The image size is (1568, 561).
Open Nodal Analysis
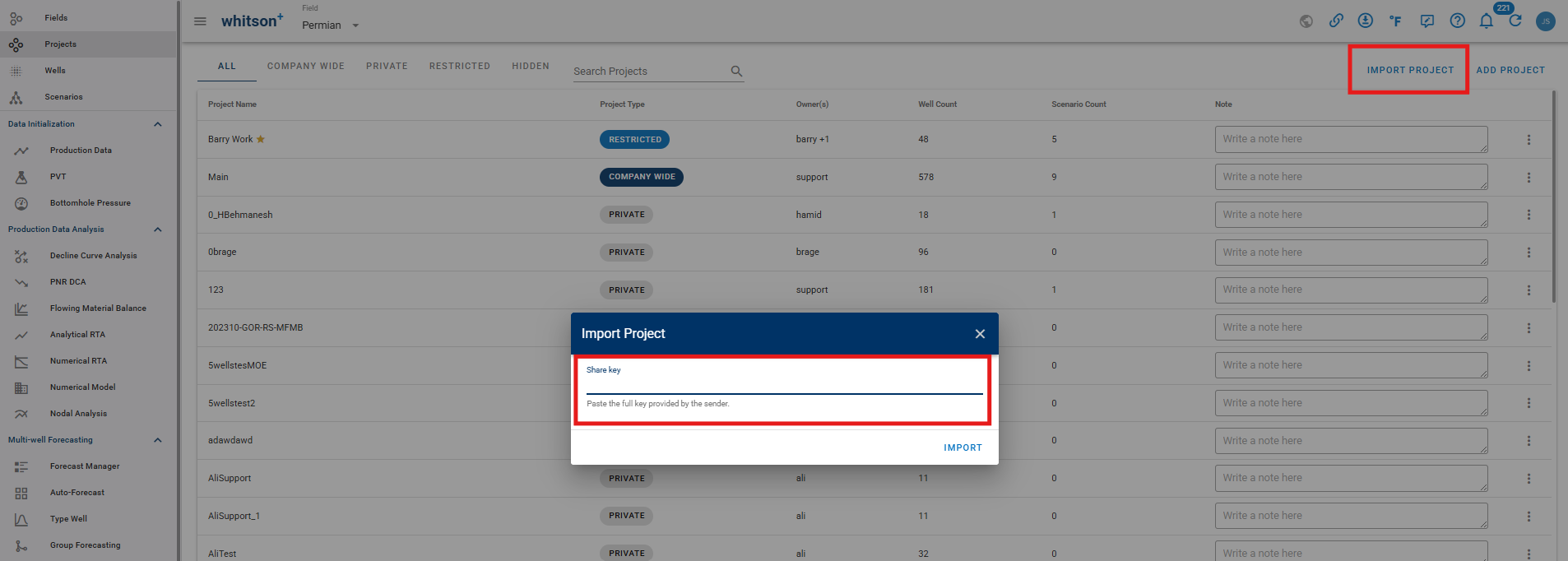coord(88,414)
